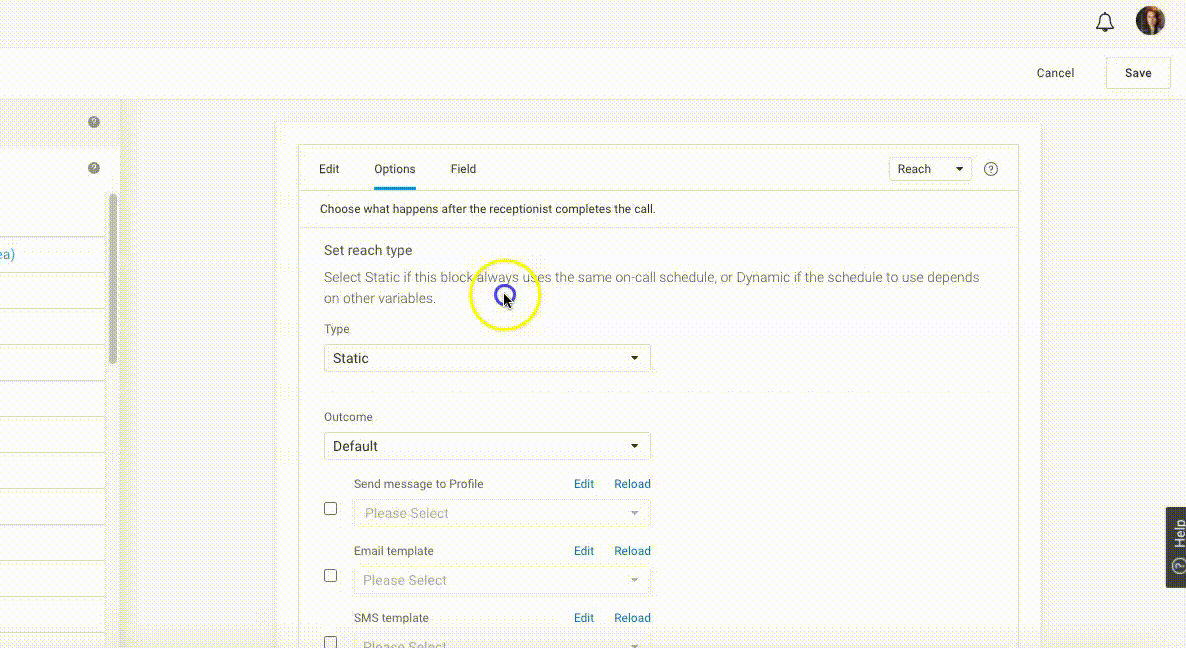Click the top help icon in left panel
Screen dimensions: 1186x648
94,122
